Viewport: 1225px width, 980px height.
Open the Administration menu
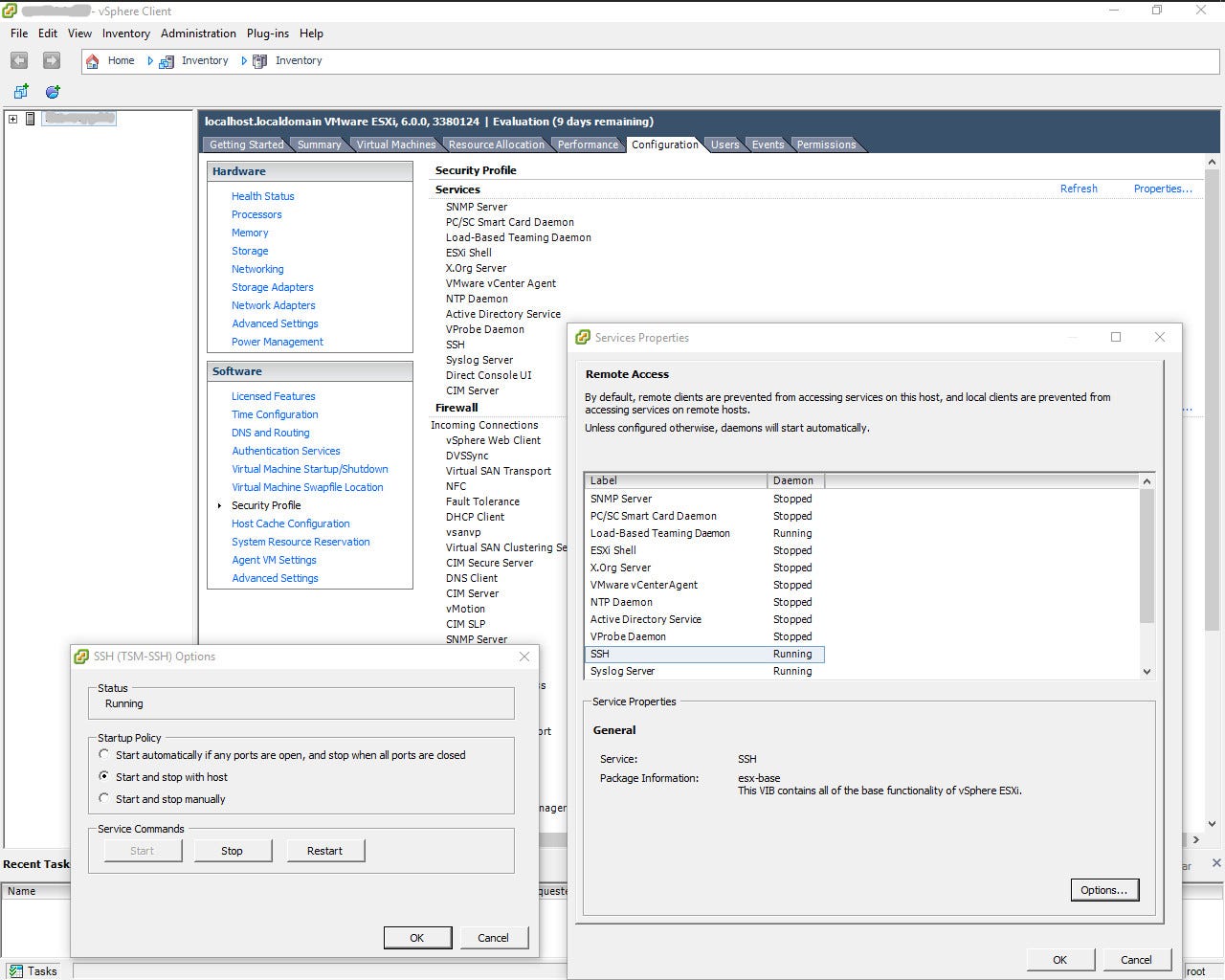tap(198, 33)
